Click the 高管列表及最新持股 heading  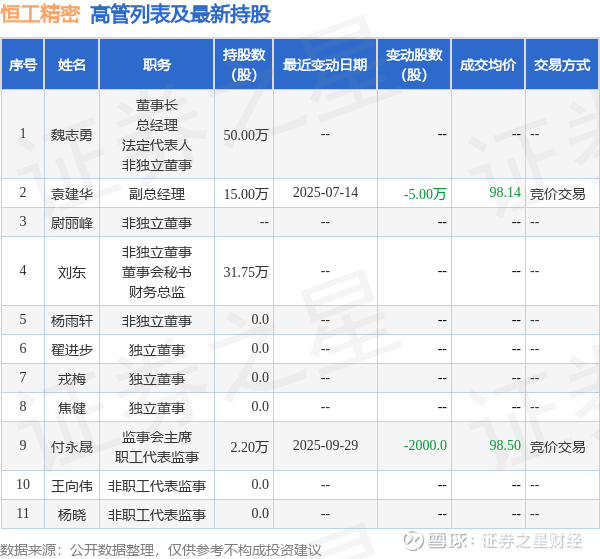click(181, 15)
